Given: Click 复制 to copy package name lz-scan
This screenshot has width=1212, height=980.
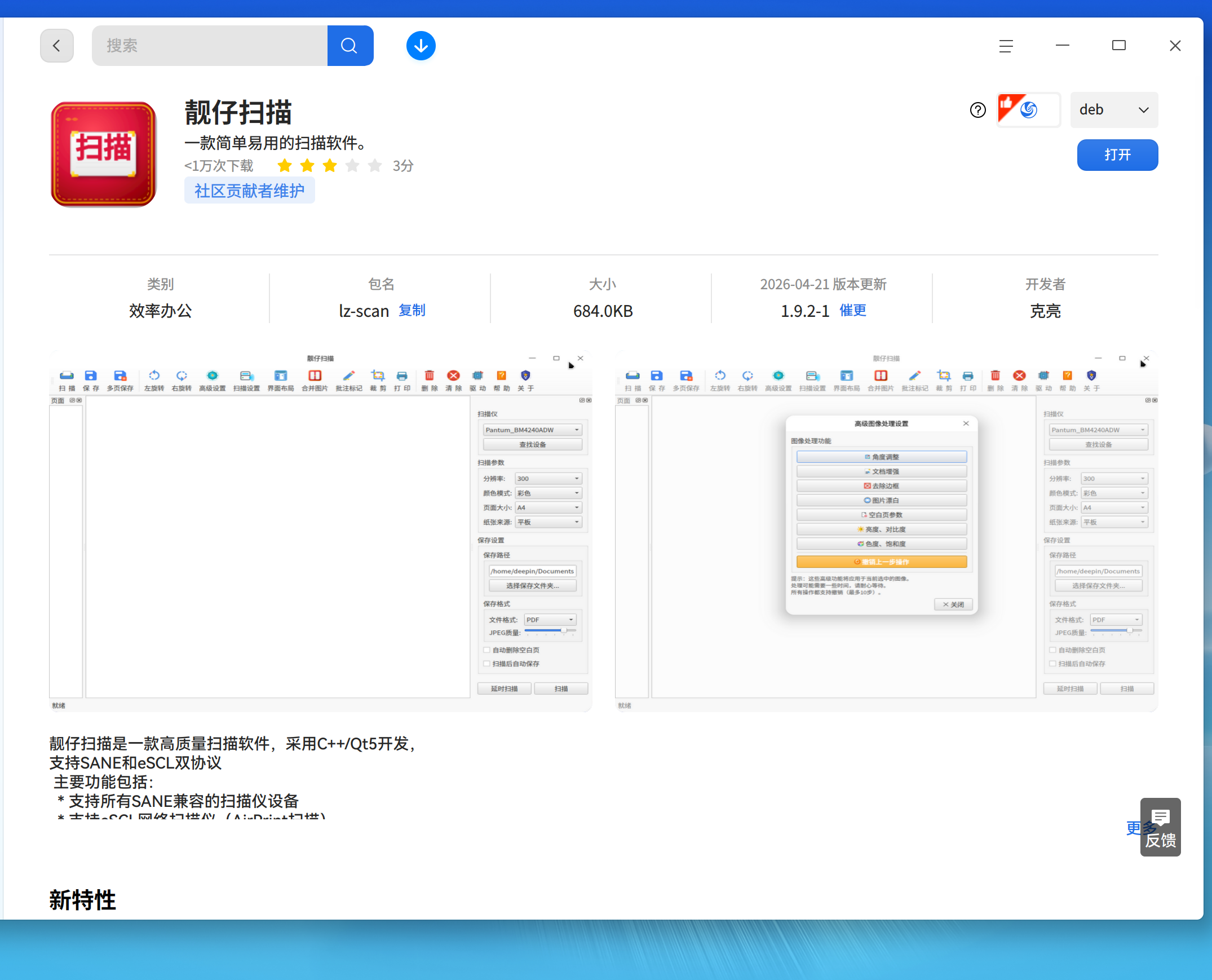Looking at the screenshot, I should (x=412, y=311).
